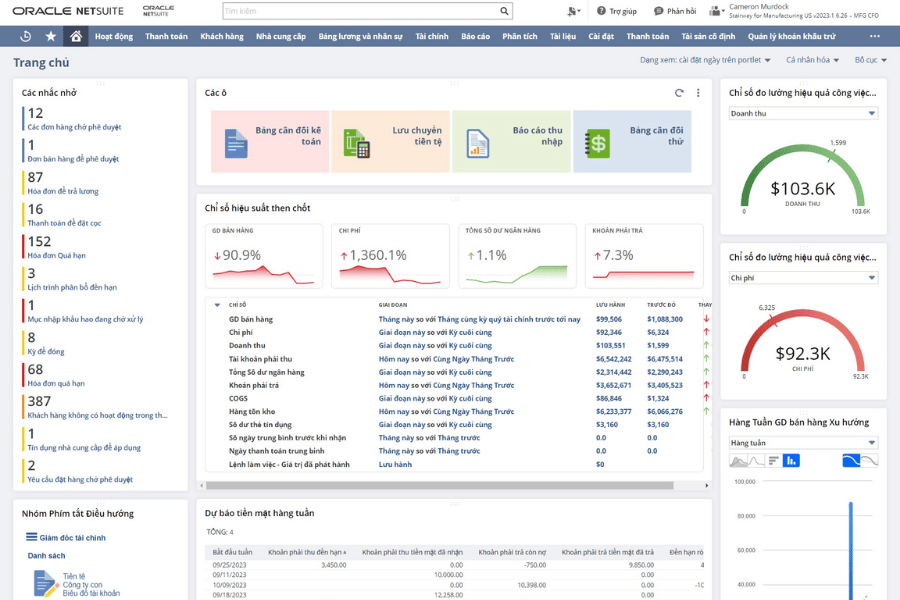Open the Hóa đơn Quá hạn reminder

[x=56, y=255]
